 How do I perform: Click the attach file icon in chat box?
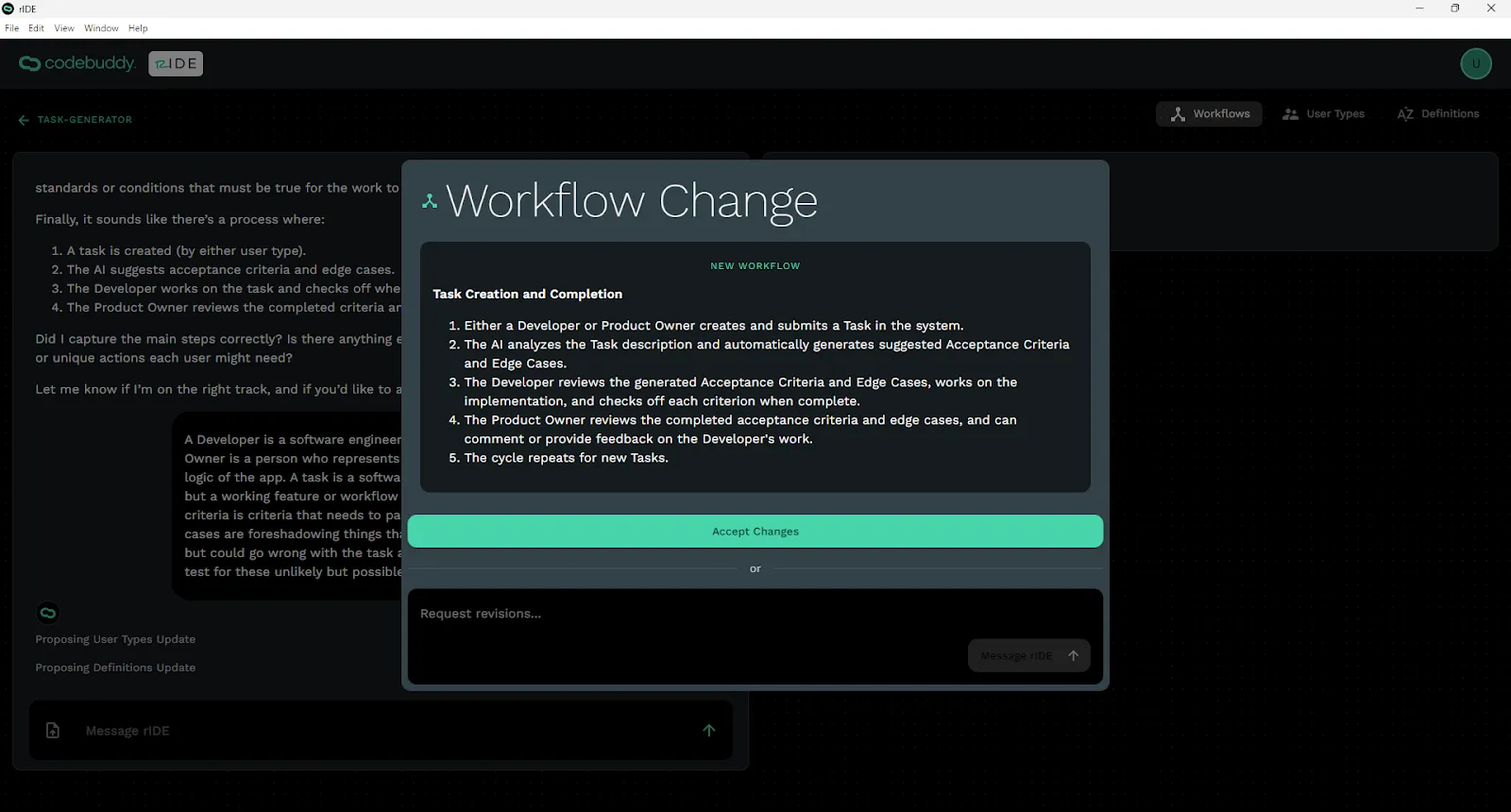coord(53,731)
